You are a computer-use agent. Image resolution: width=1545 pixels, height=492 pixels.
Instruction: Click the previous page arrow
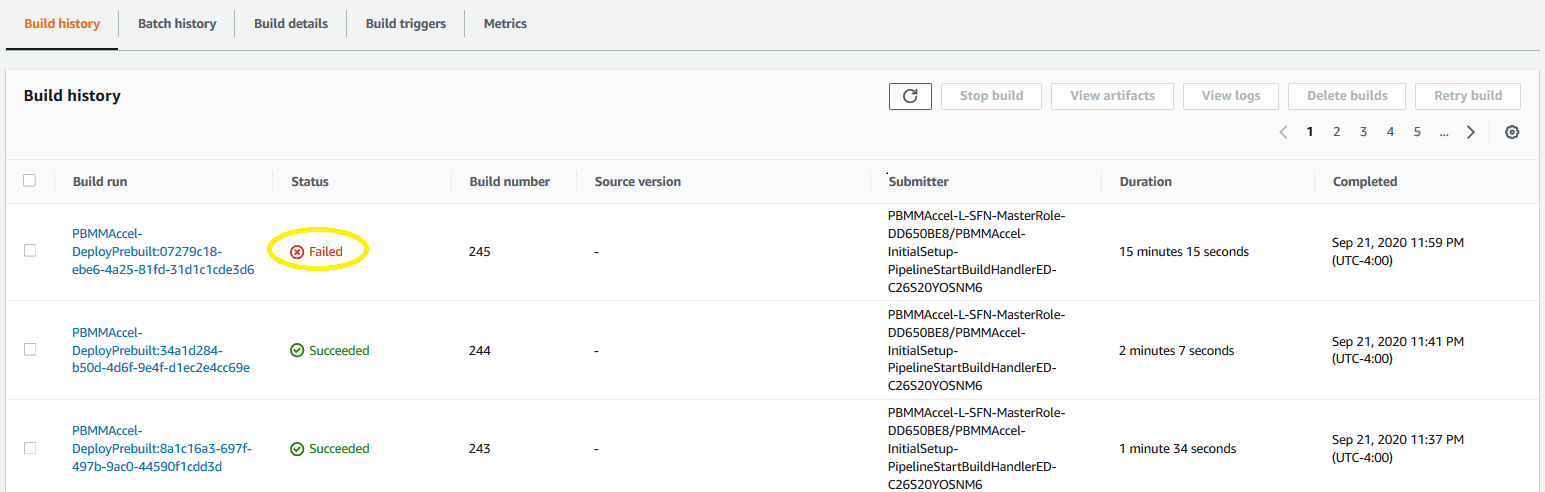(1283, 132)
